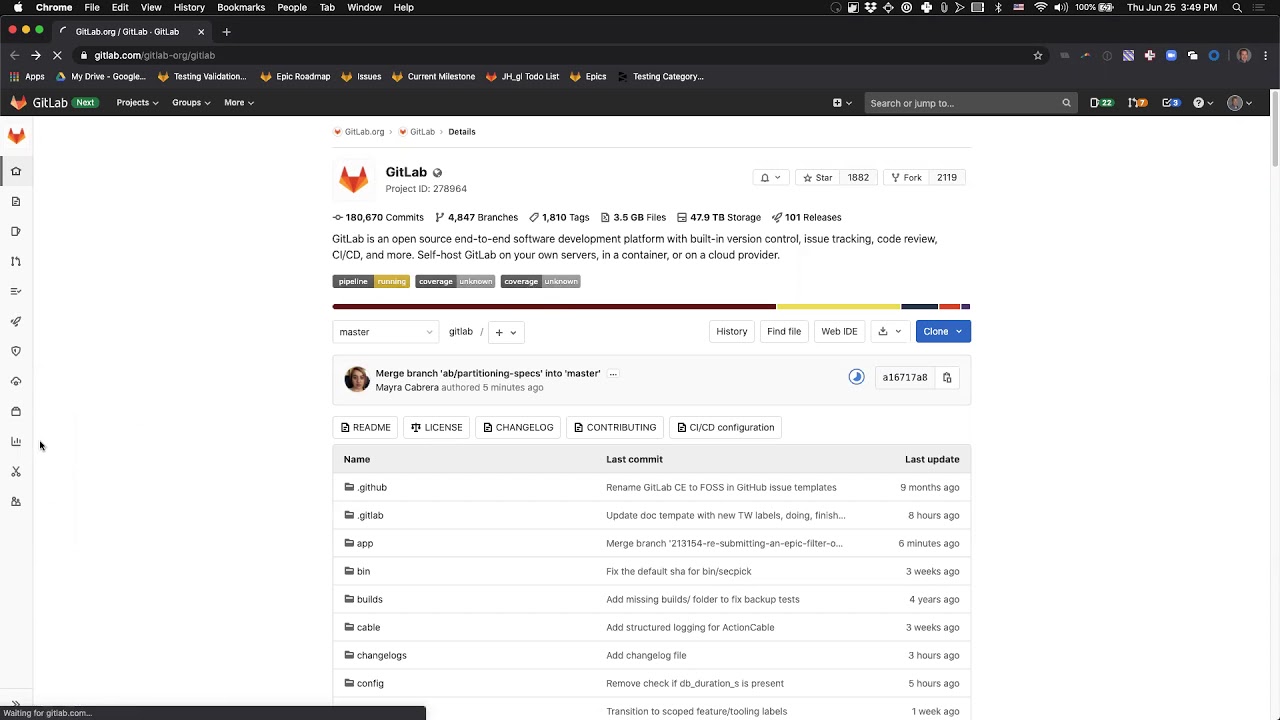Go back to previous page

[x=14, y=55]
